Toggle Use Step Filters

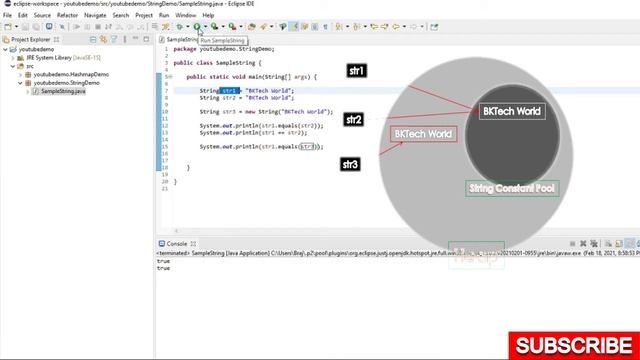165,27
